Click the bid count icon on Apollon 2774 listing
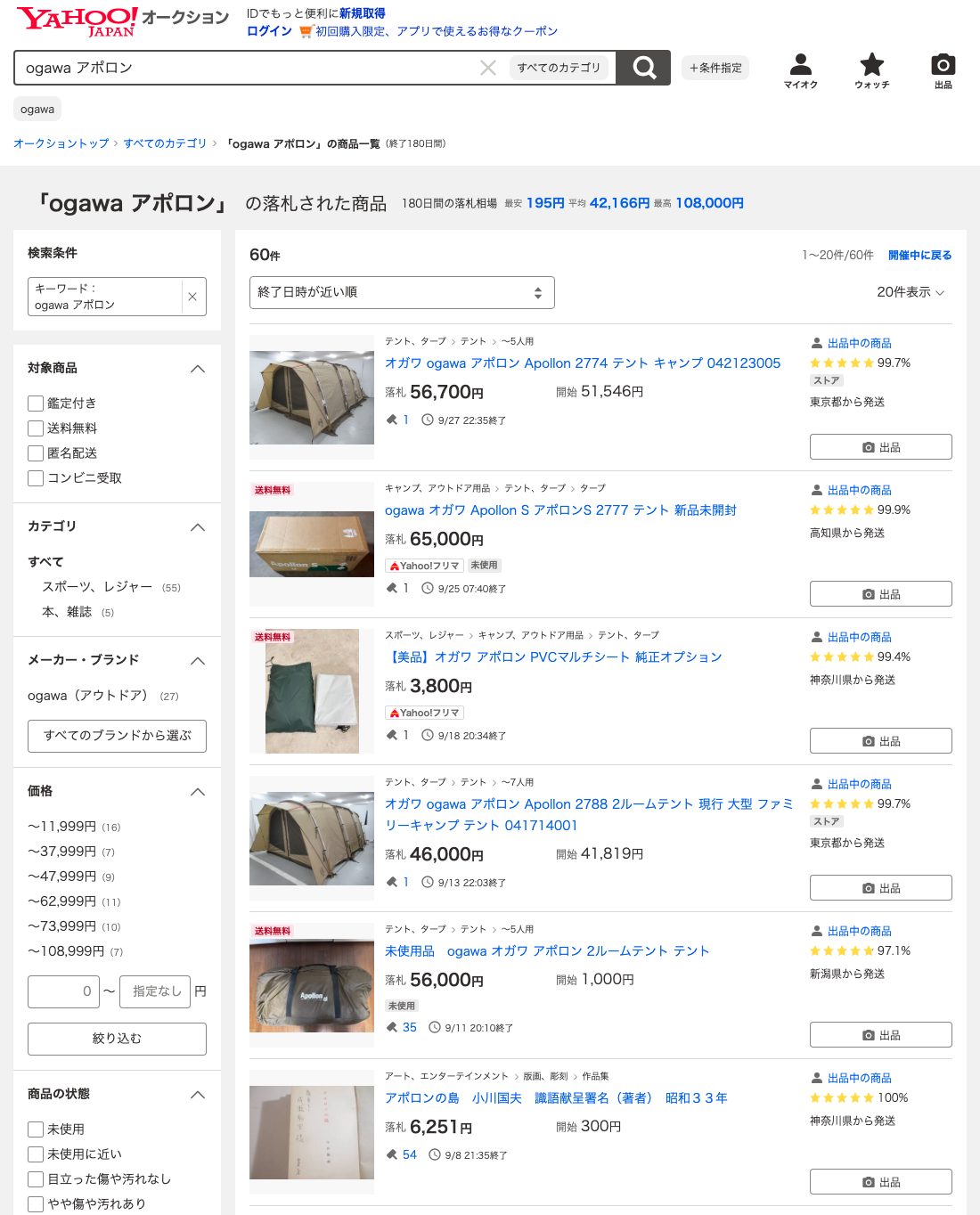 point(392,420)
